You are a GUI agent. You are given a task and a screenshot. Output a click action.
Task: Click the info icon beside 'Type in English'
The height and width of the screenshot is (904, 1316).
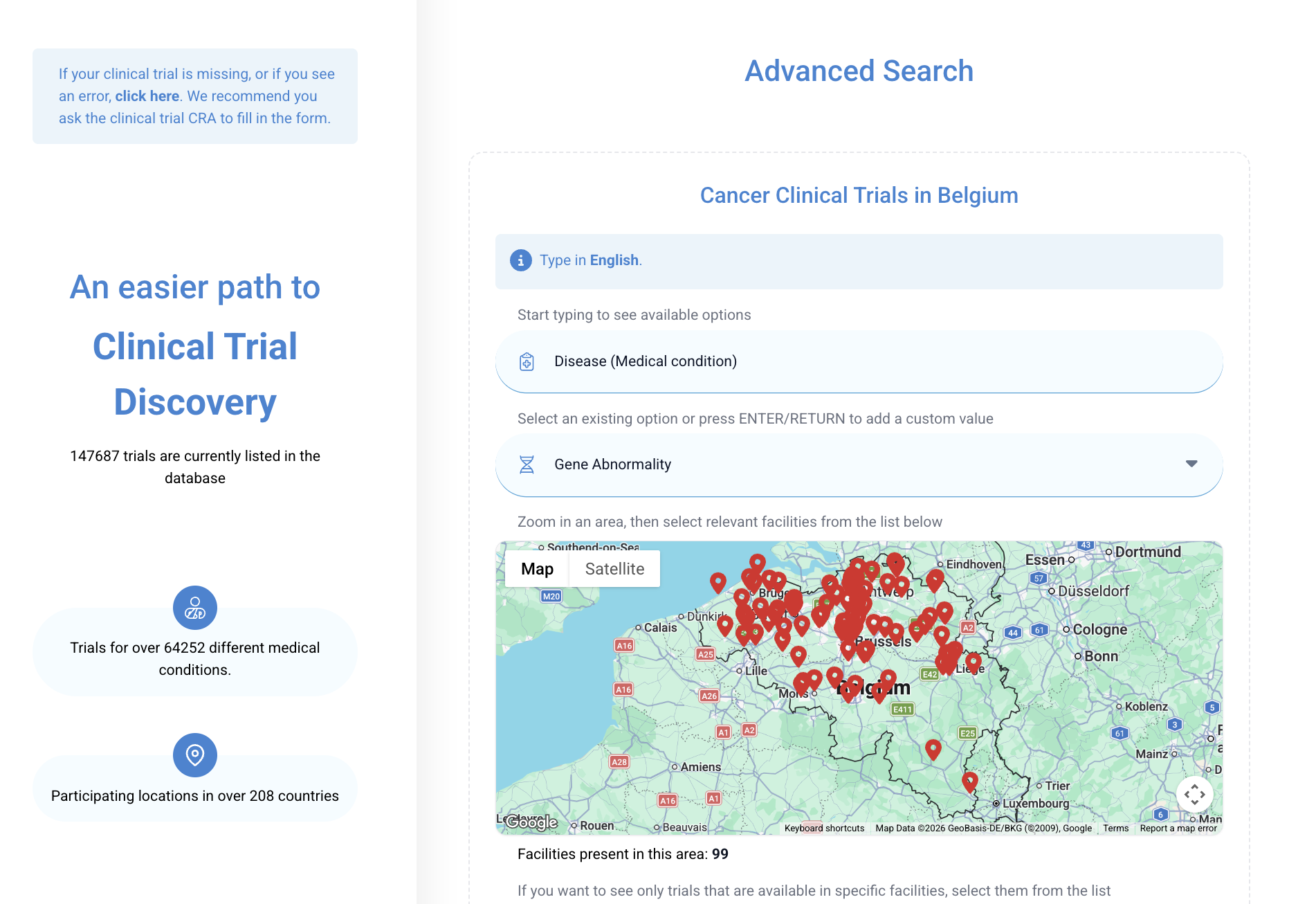(x=520, y=260)
